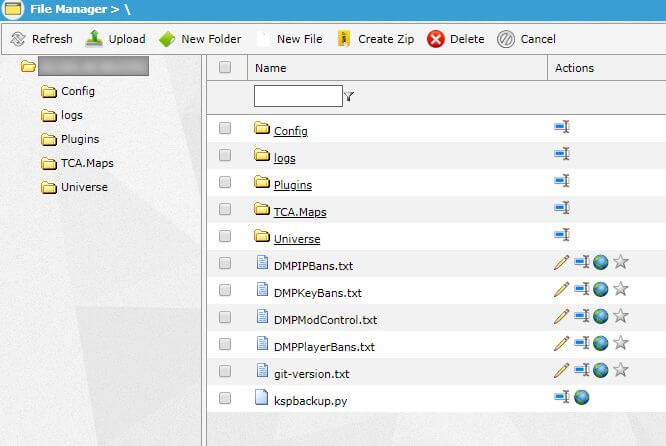
Task: Click the star icon for DMPKeyBans.txt
Action: [x=620, y=289]
